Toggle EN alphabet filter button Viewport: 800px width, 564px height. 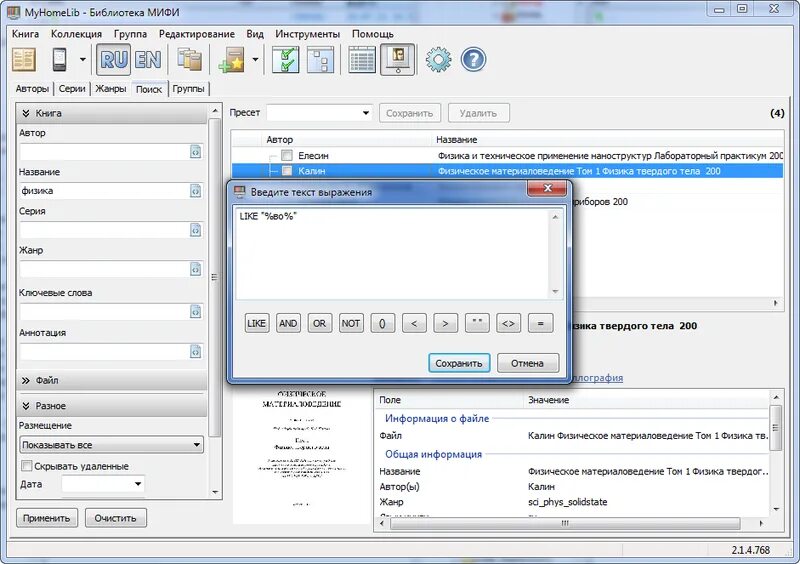(148, 60)
